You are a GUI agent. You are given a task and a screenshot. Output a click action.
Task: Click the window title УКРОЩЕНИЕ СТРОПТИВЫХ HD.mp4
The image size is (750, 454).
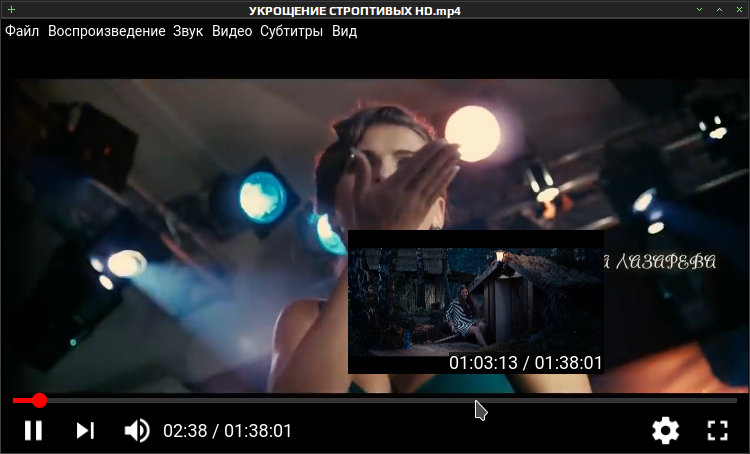tap(354, 11)
